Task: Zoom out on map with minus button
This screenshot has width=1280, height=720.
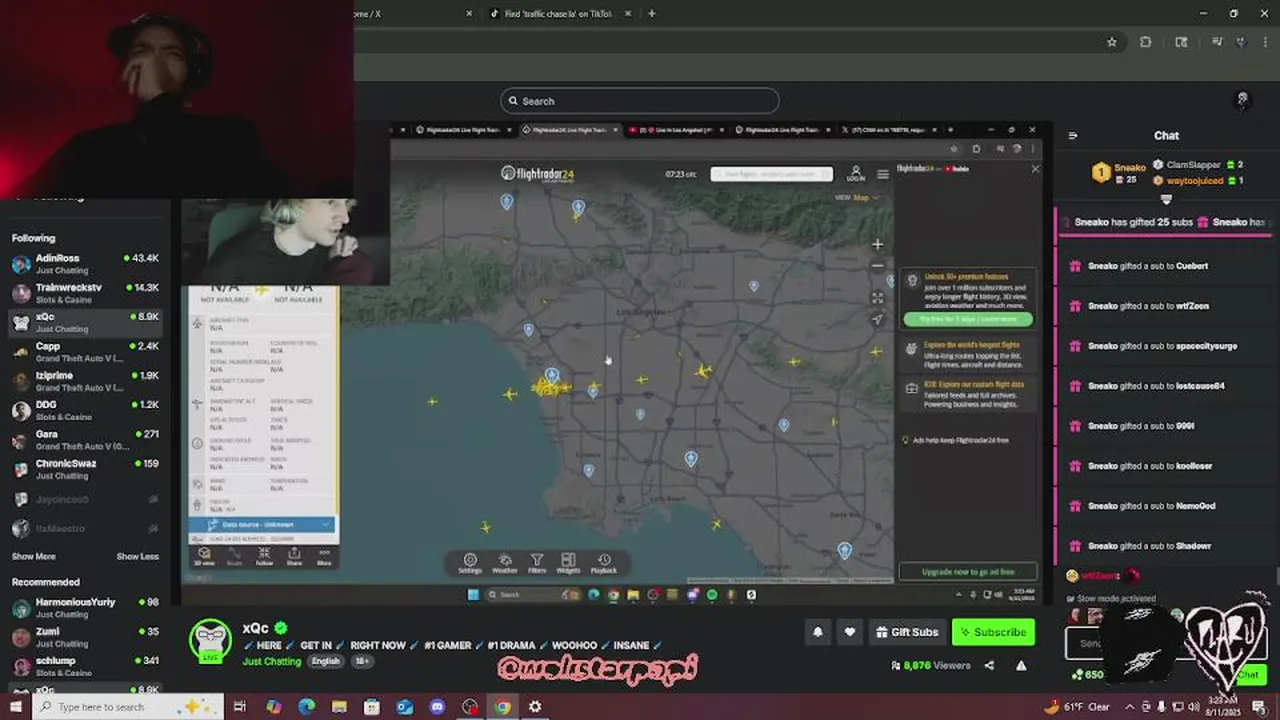Action: point(877,266)
